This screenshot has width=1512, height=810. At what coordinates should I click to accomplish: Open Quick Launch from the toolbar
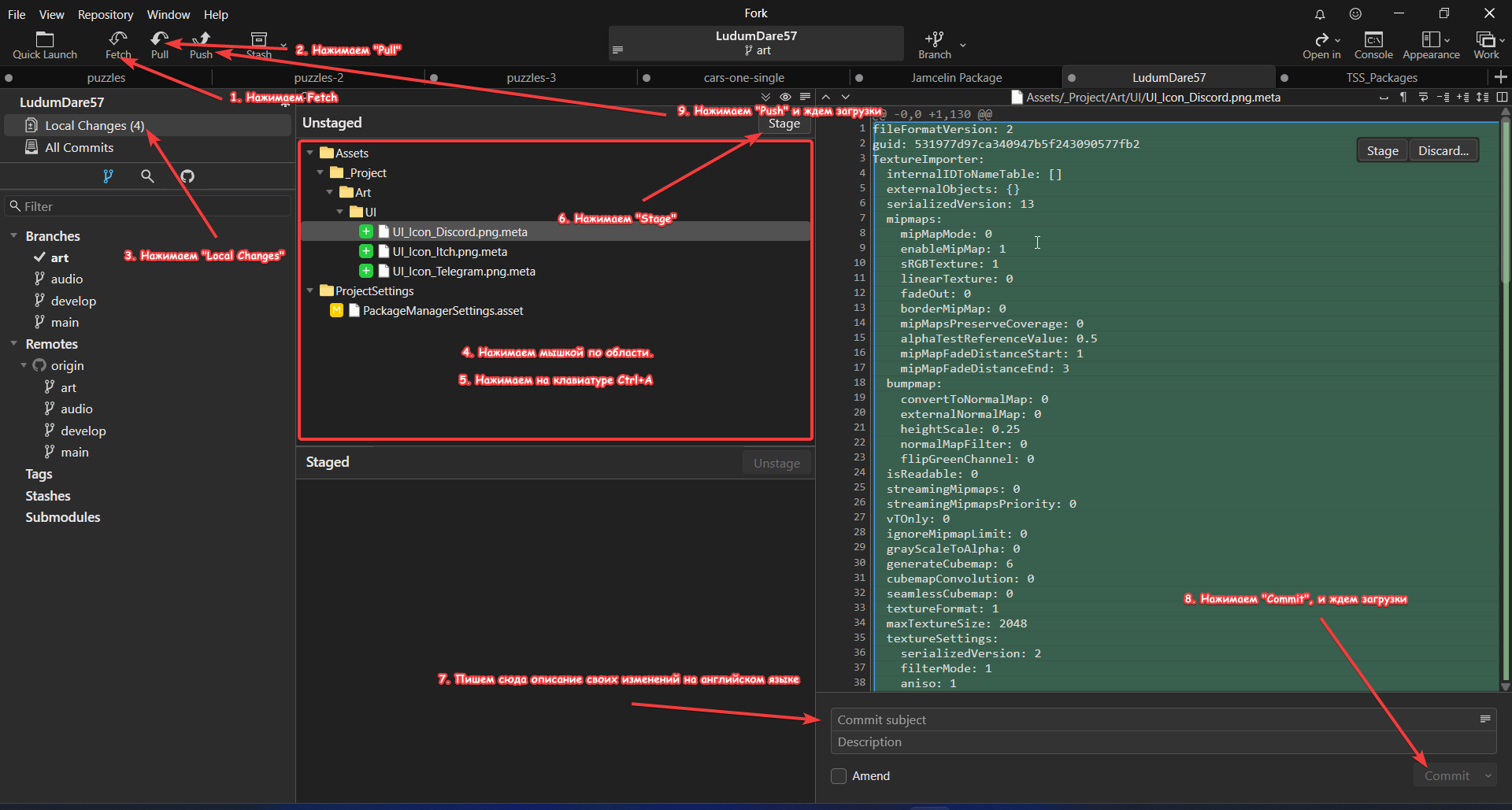45,45
